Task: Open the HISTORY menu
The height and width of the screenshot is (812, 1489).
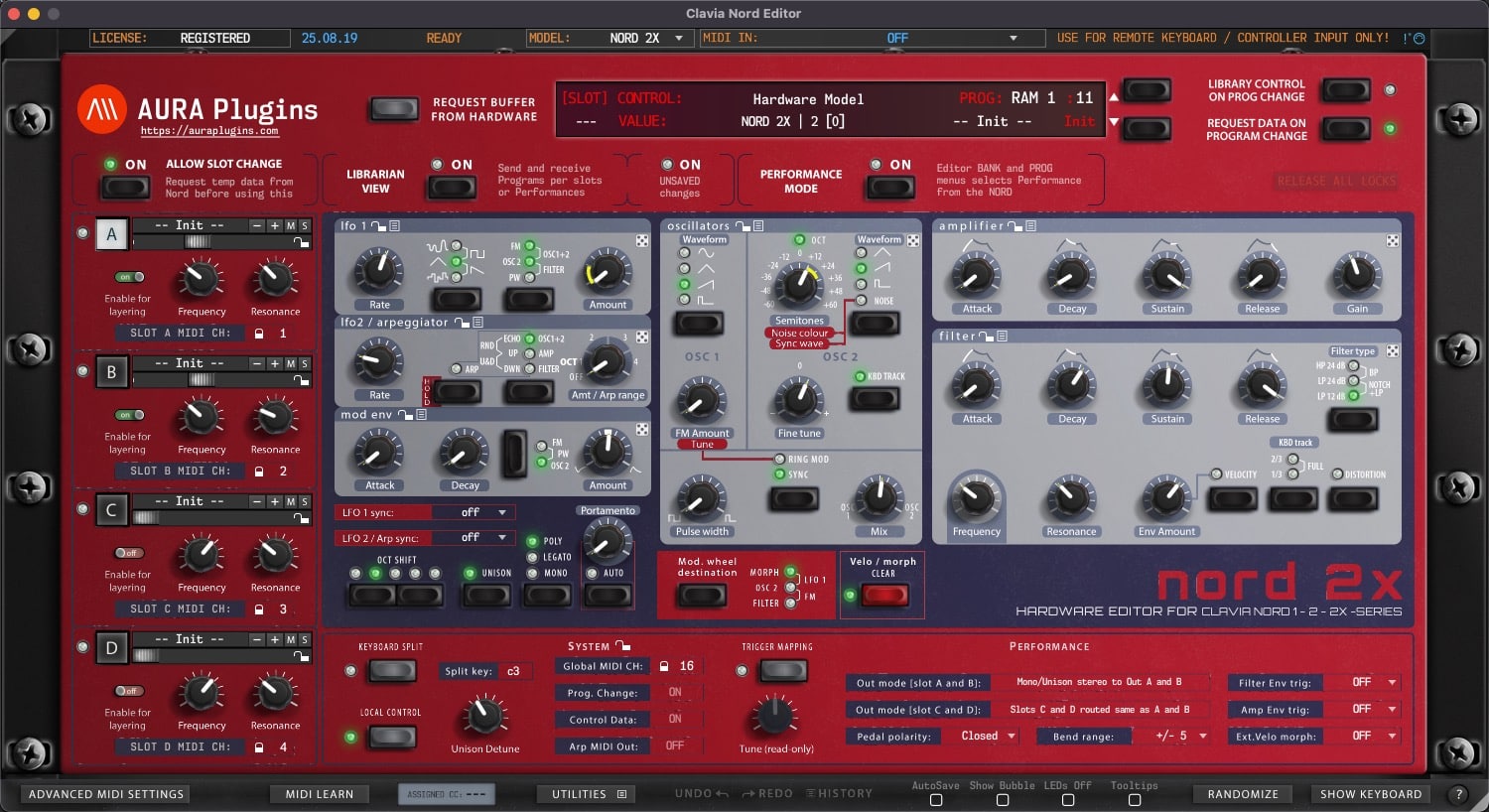Action: pyautogui.click(x=839, y=794)
